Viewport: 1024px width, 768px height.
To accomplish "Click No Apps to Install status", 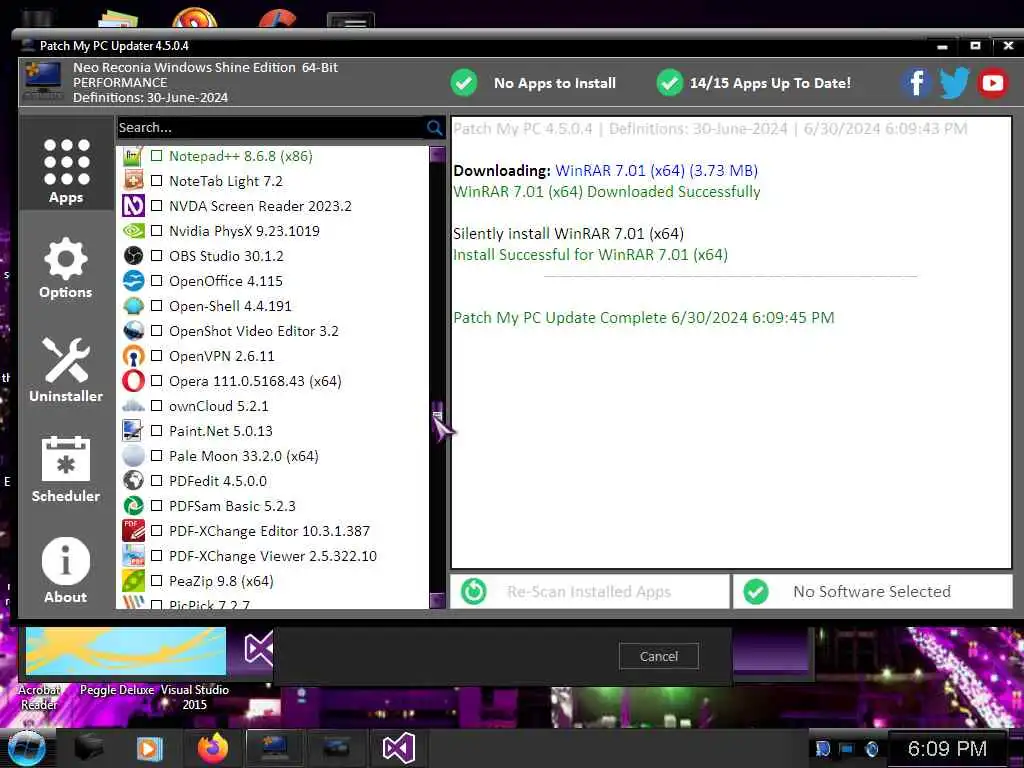I will pos(533,83).
